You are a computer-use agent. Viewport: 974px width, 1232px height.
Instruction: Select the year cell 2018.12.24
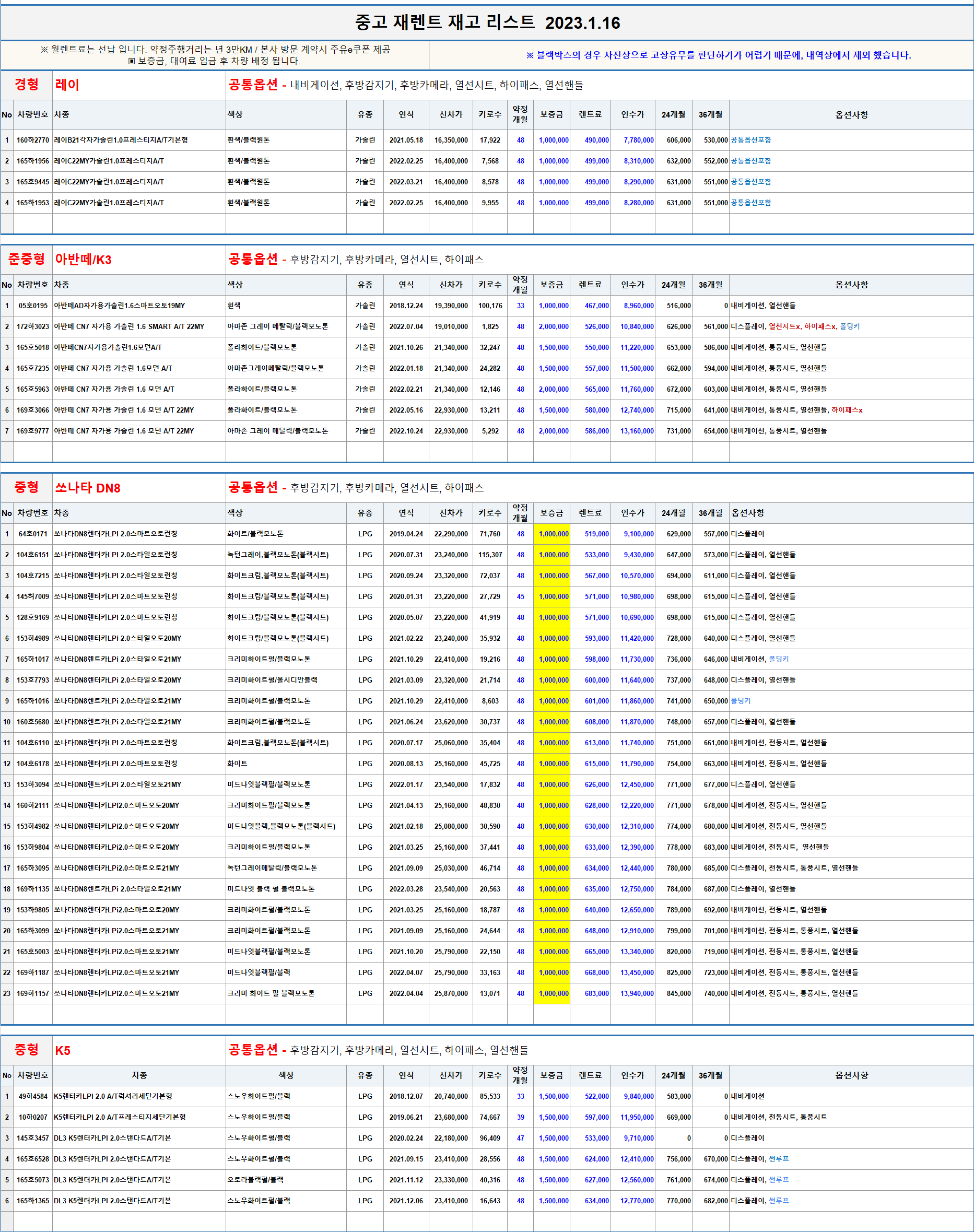point(406,306)
